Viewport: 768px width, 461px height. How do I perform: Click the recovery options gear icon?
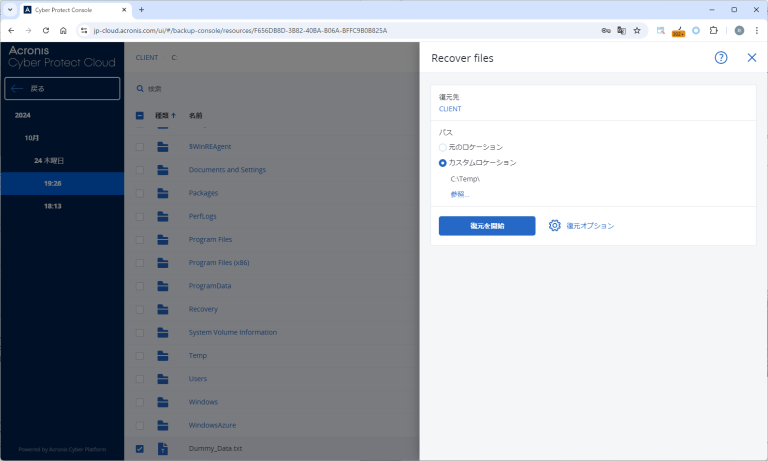[555, 226]
